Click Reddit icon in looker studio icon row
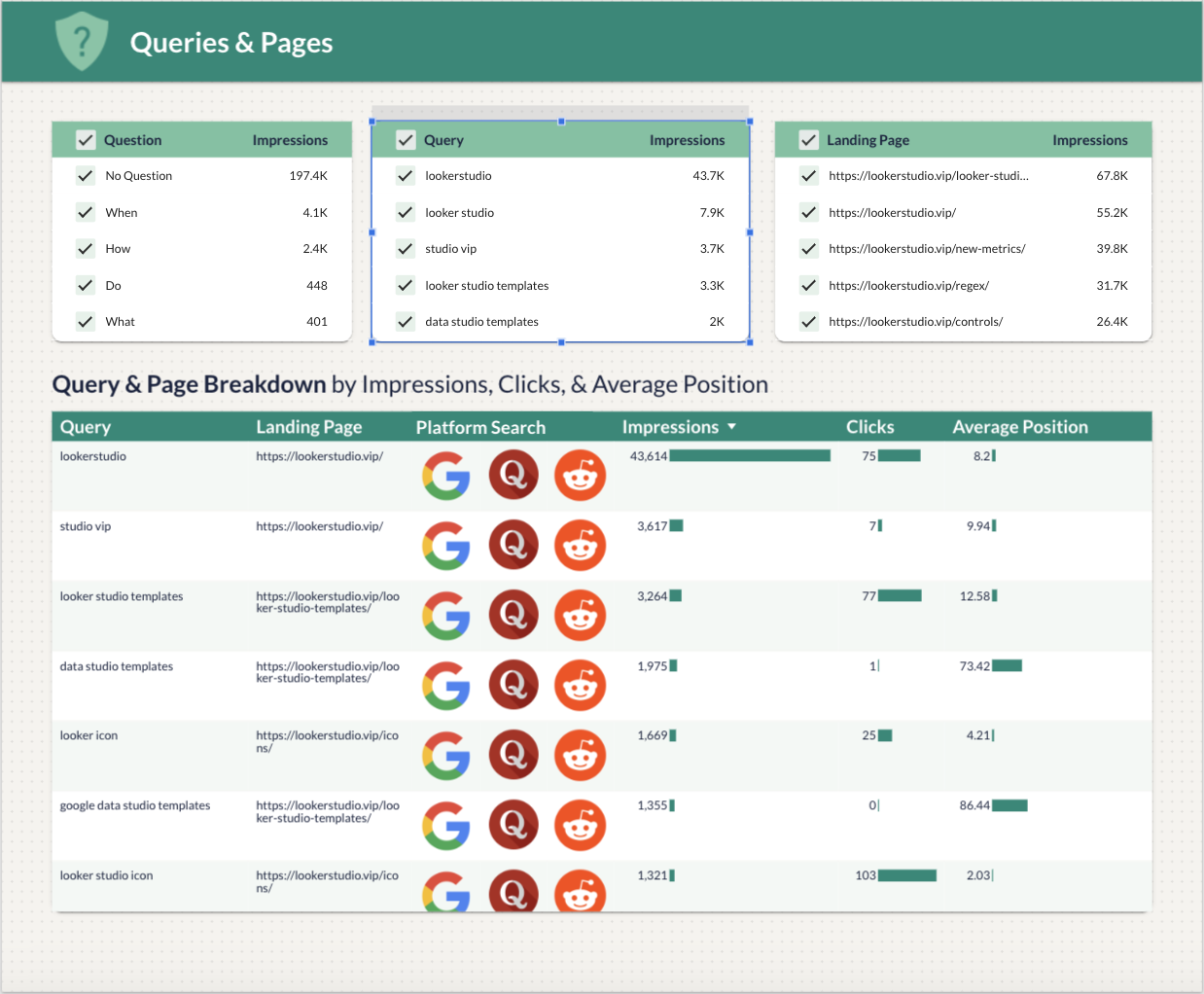The image size is (1204, 994). click(581, 890)
